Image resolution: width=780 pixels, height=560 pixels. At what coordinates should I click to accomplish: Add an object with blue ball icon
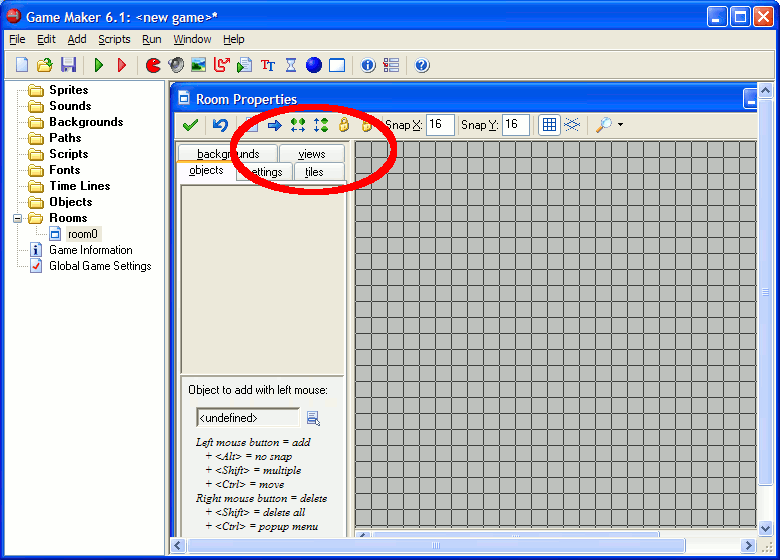pos(313,65)
